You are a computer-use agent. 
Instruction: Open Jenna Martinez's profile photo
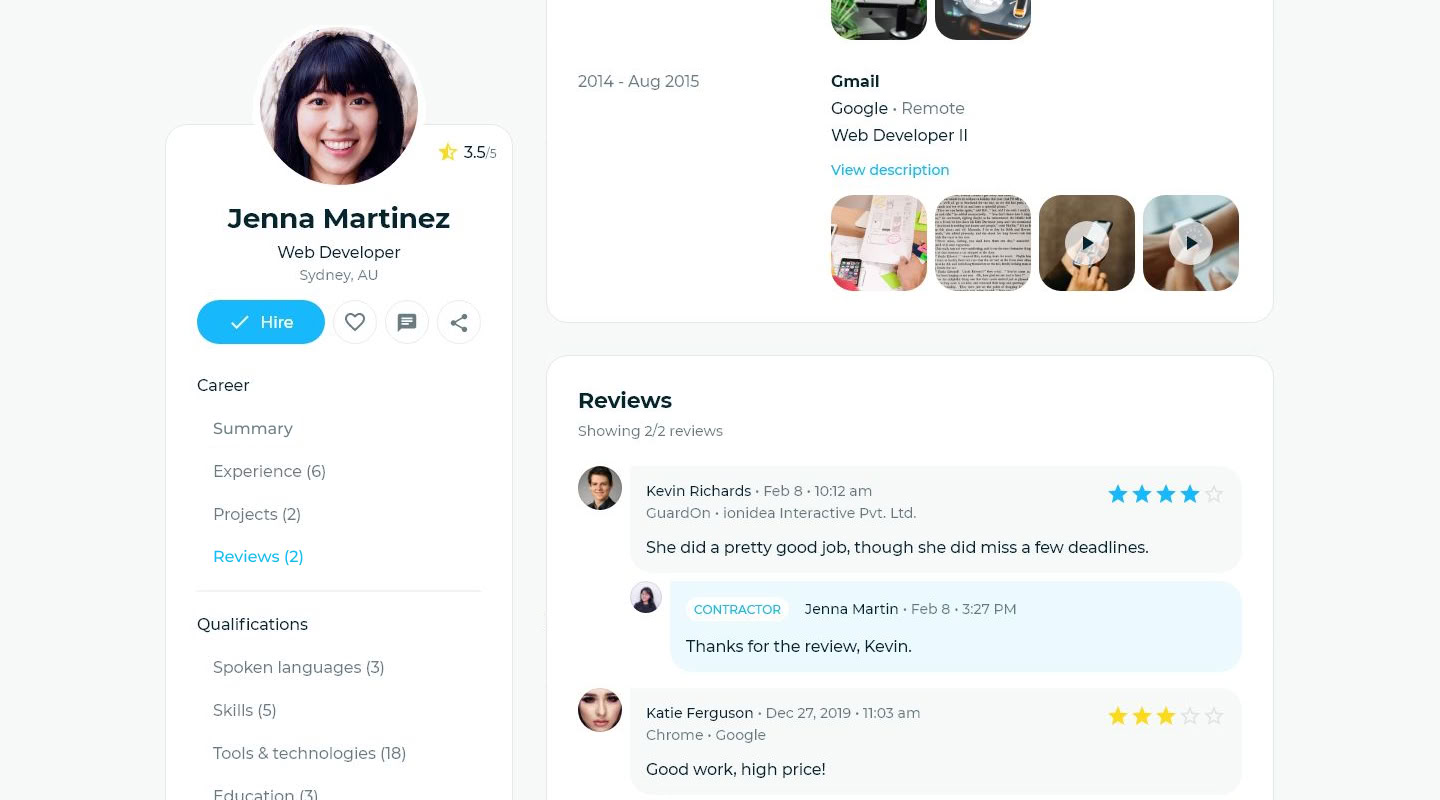coord(339,106)
